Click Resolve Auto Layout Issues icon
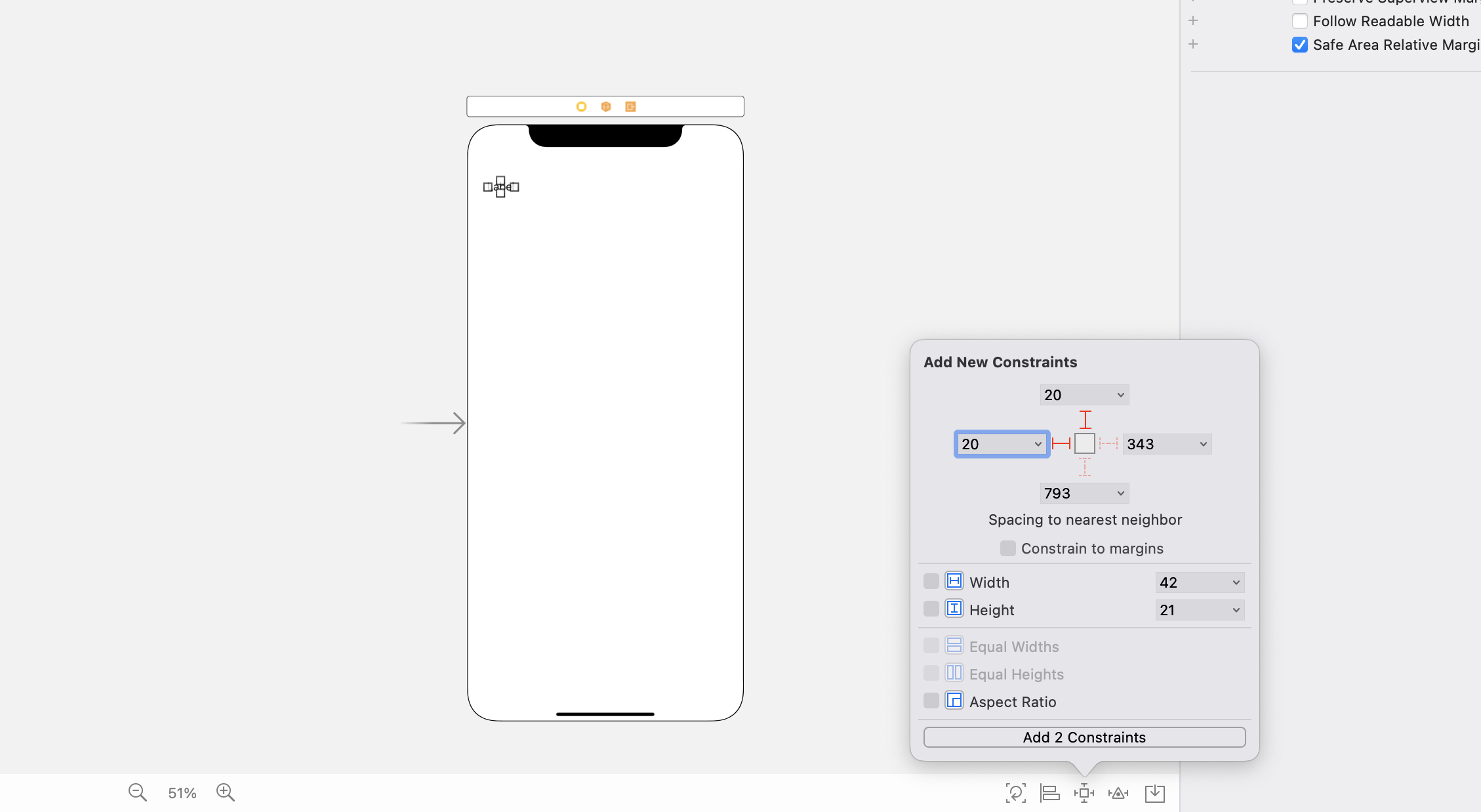Screen dimensions: 1481x812 [x=1118, y=793]
